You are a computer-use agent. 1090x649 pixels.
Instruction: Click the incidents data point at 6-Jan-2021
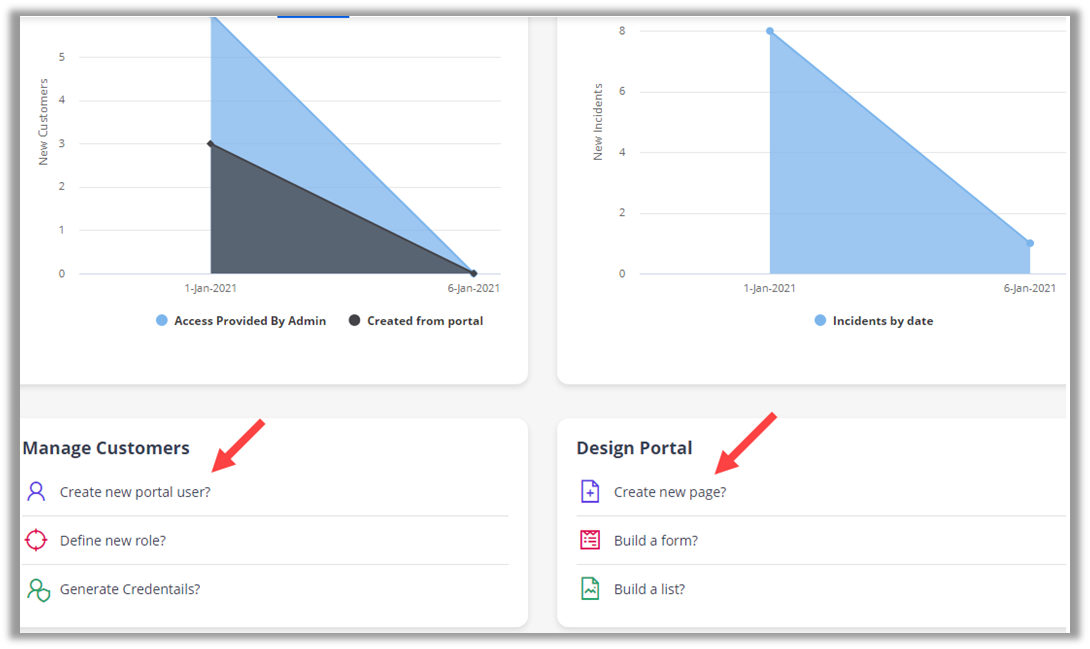coord(1029,243)
